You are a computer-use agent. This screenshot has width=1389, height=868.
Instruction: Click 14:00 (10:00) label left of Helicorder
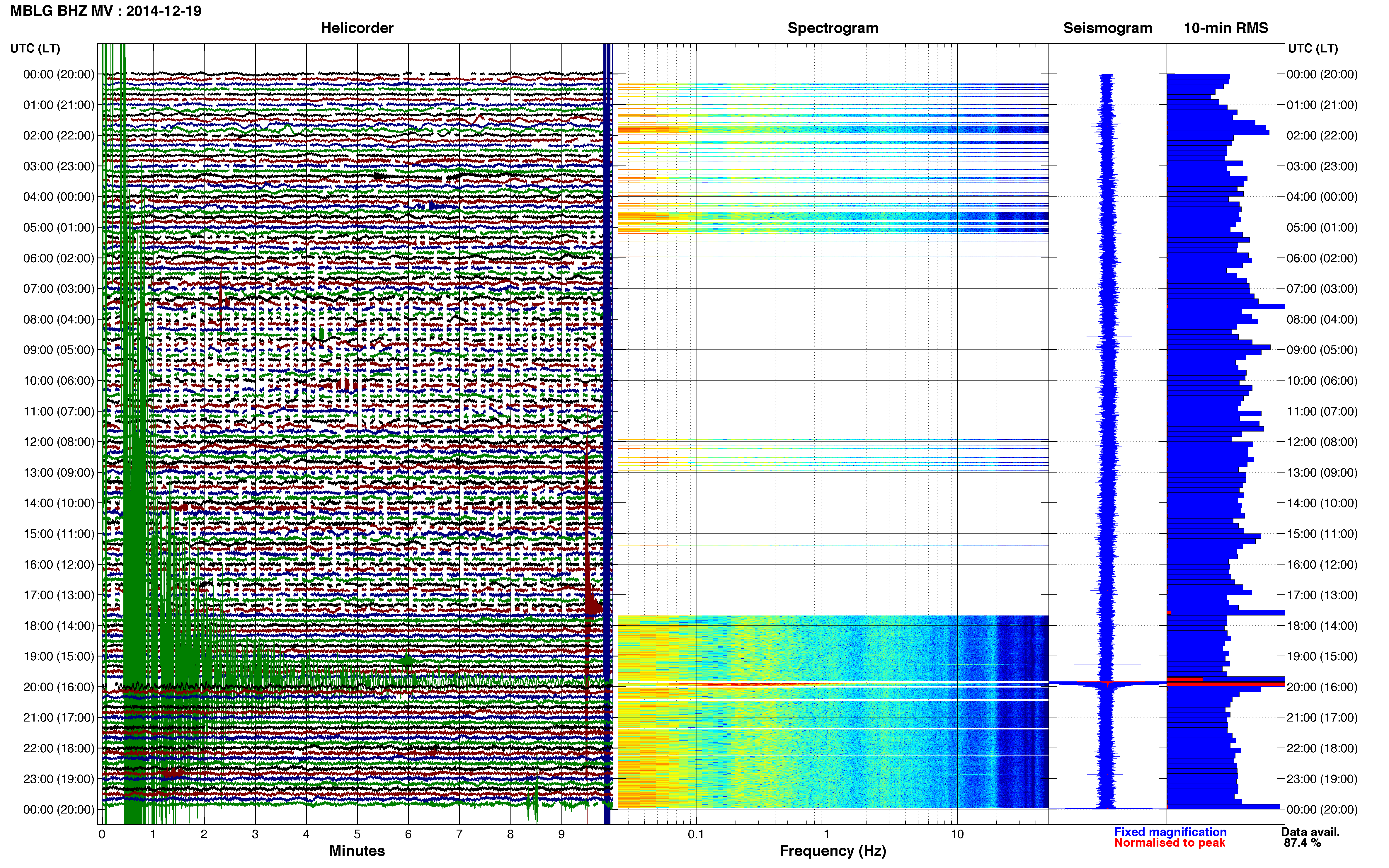pos(59,504)
